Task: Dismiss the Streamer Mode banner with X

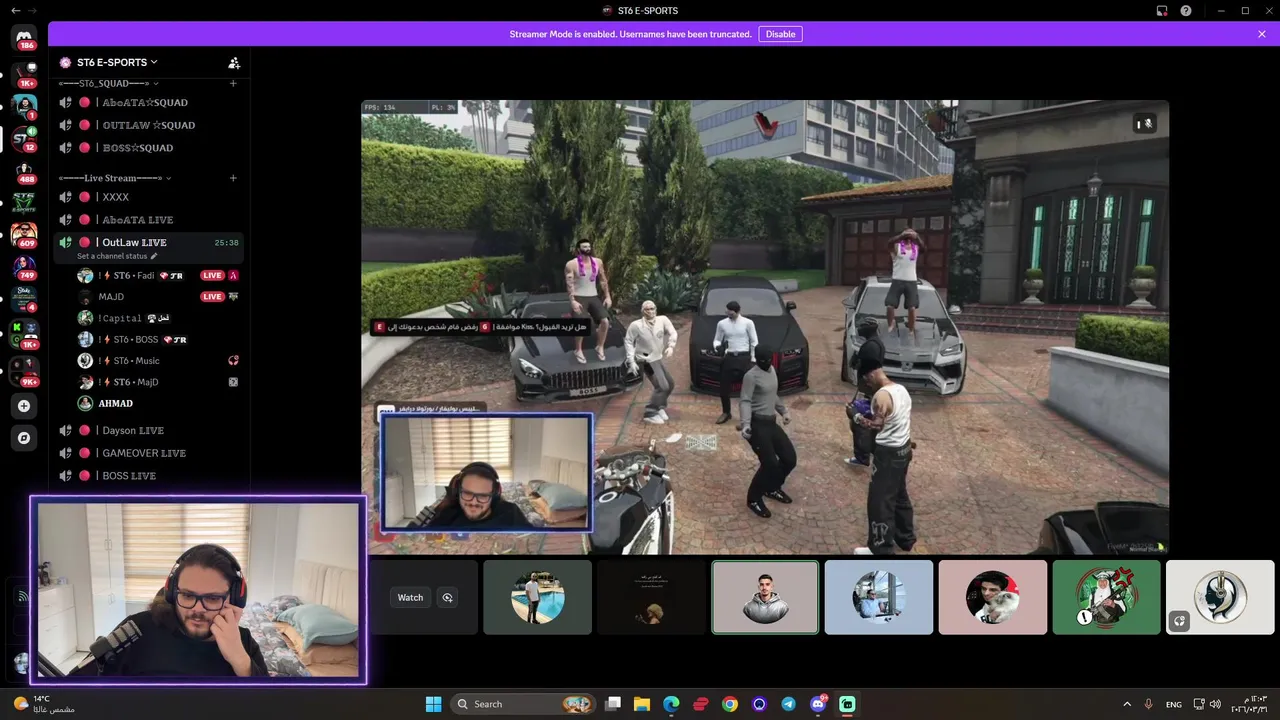Action: 1262,34
